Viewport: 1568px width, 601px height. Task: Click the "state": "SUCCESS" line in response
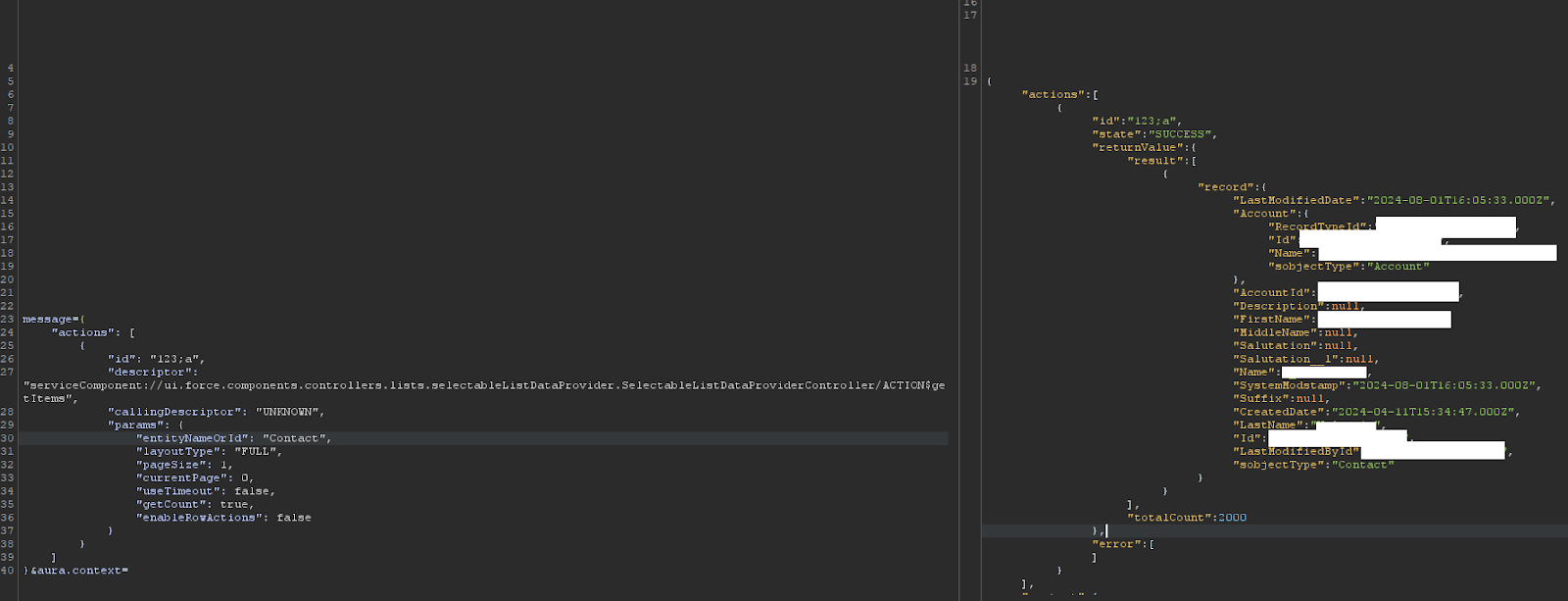[x=1154, y=134]
